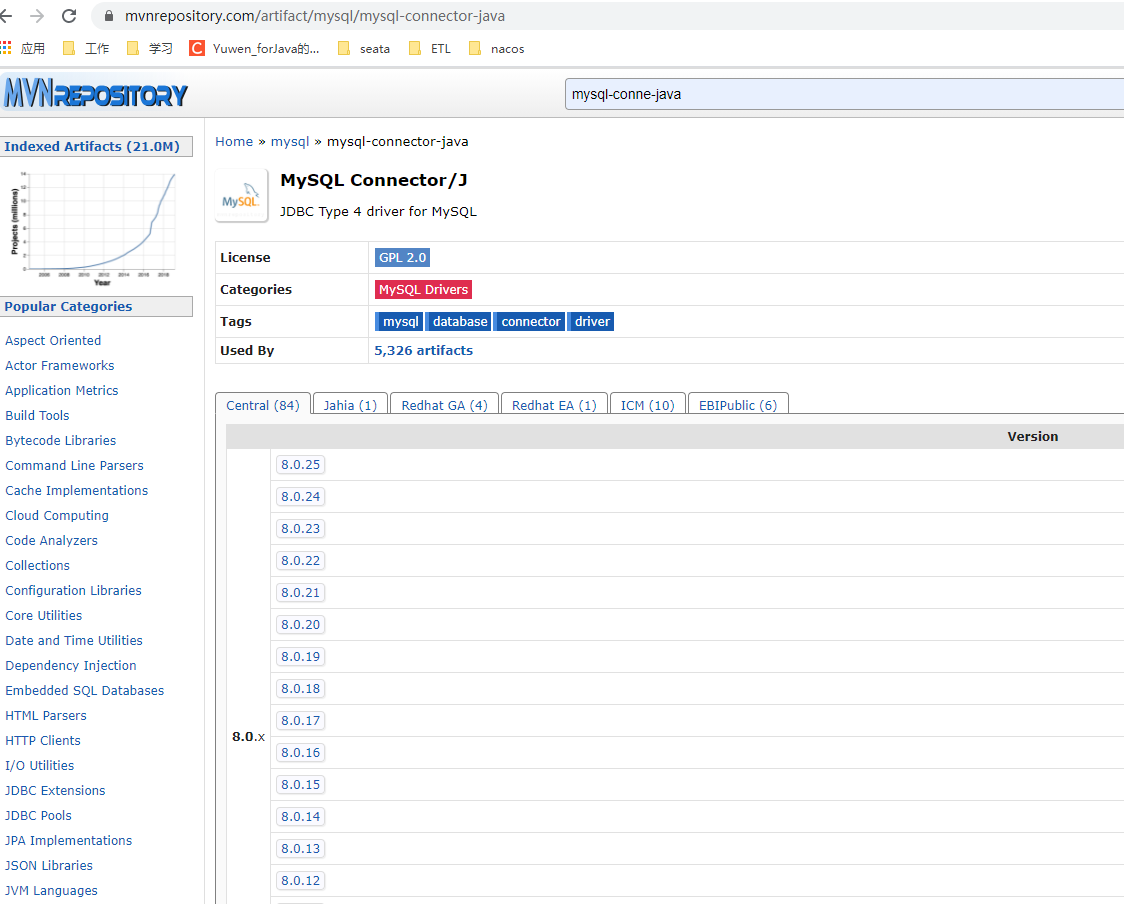This screenshot has width=1124, height=904.
Task: Click the MVNRepository logo
Action: (95, 92)
